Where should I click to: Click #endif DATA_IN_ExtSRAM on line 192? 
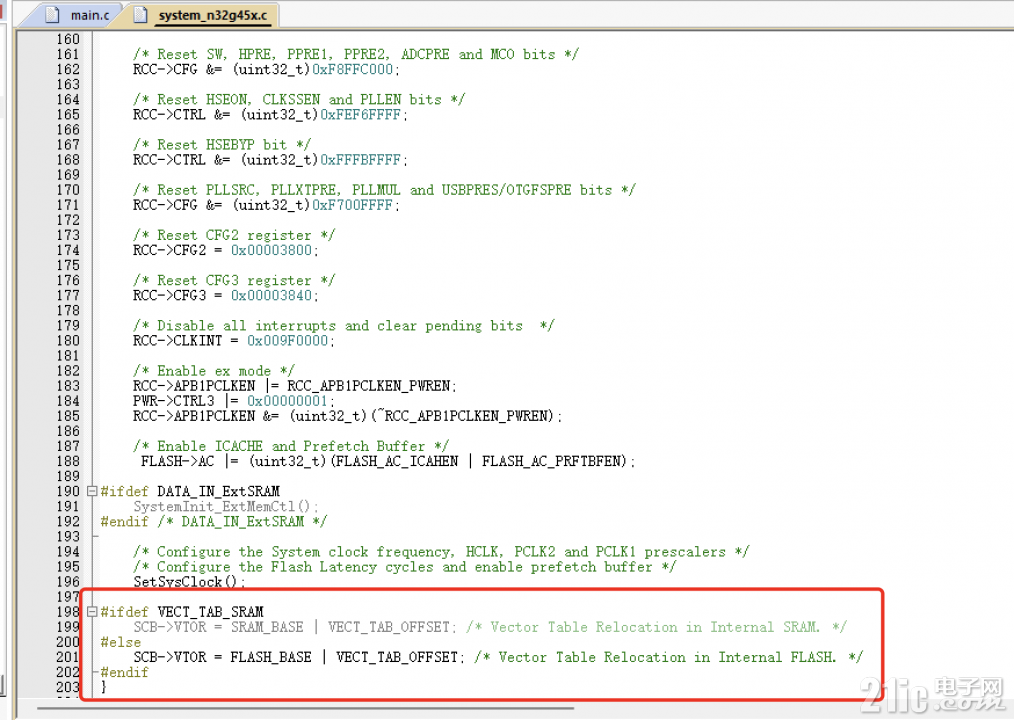[214, 521]
